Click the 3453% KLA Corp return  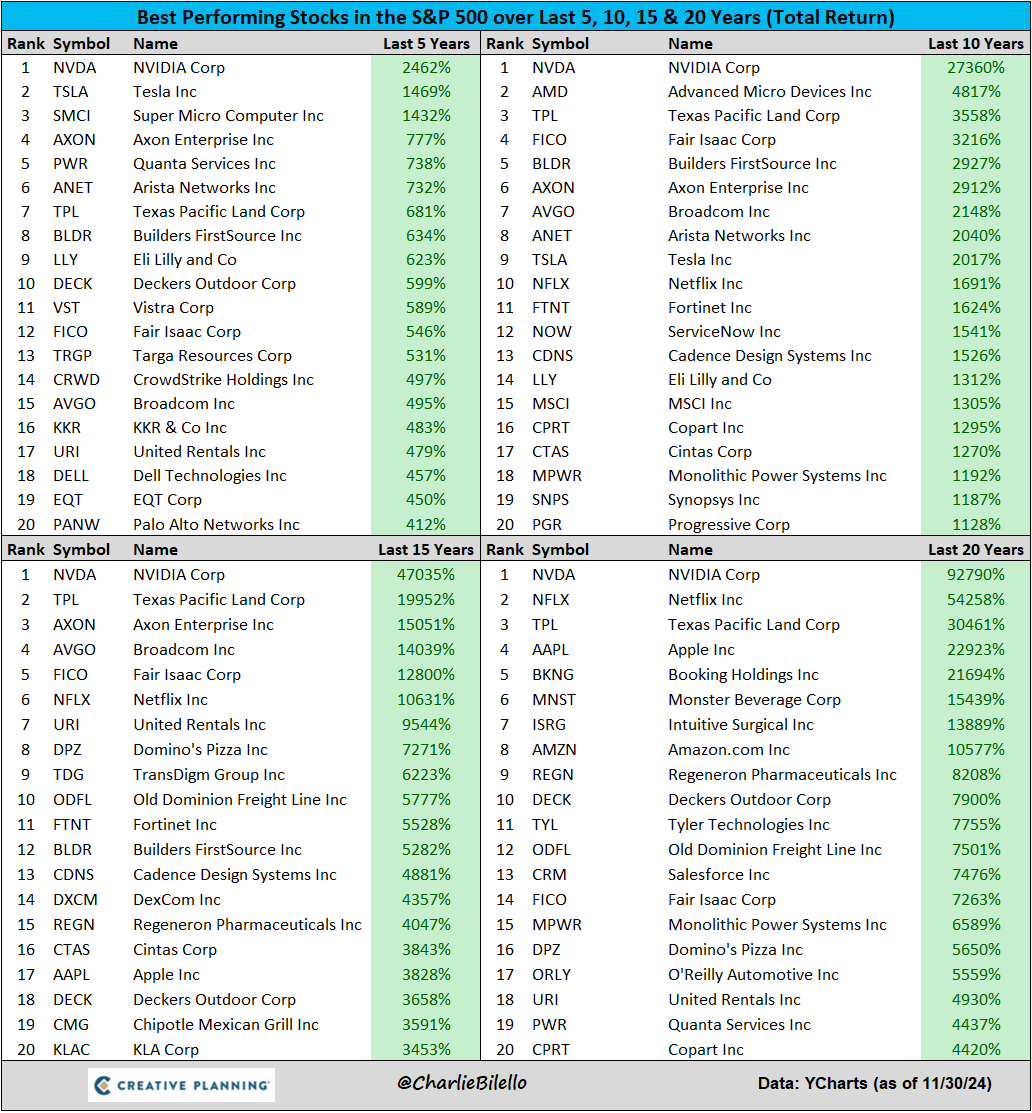pyautogui.click(x=426, y=1049)
